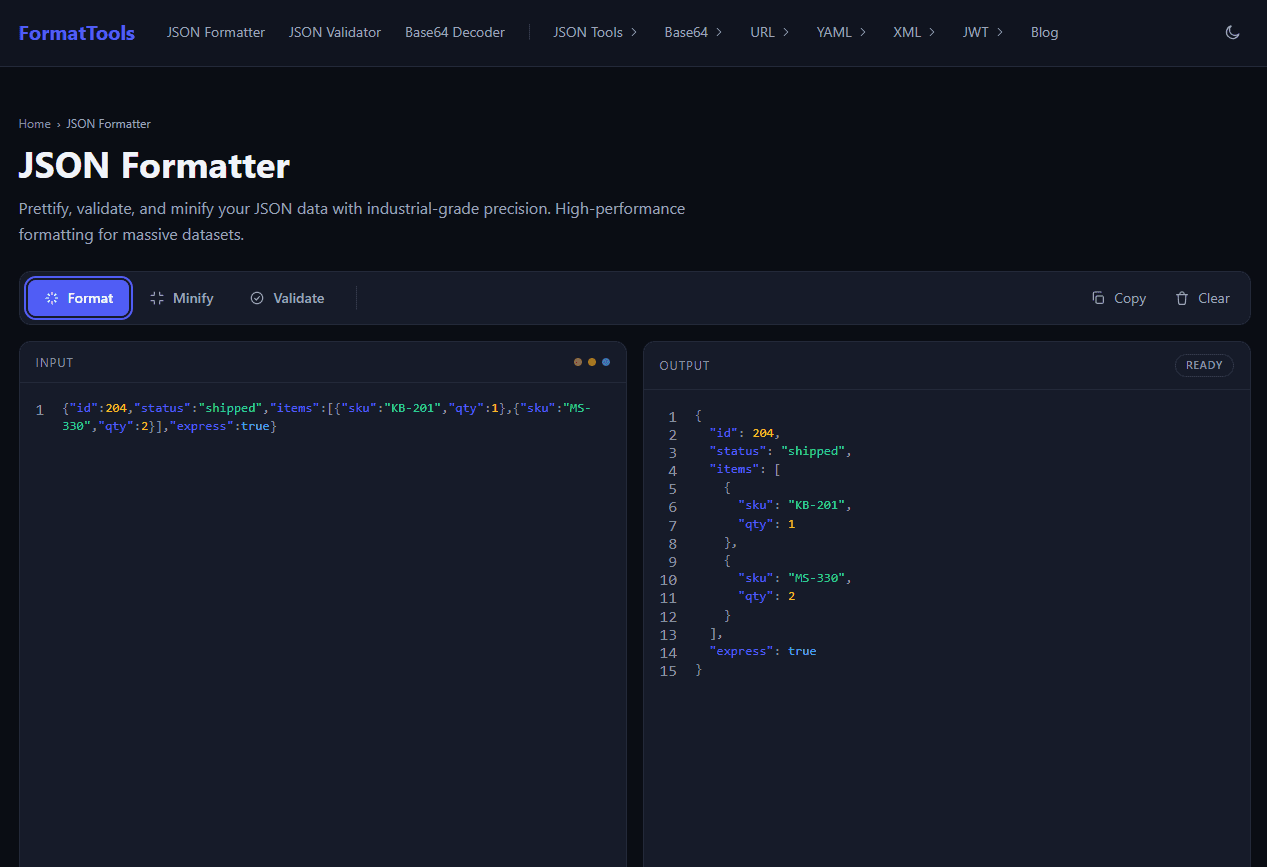The image size is (1267, 867).
Task: Click the "status": "shipped" output line
Action: click(x=780, y=451)
